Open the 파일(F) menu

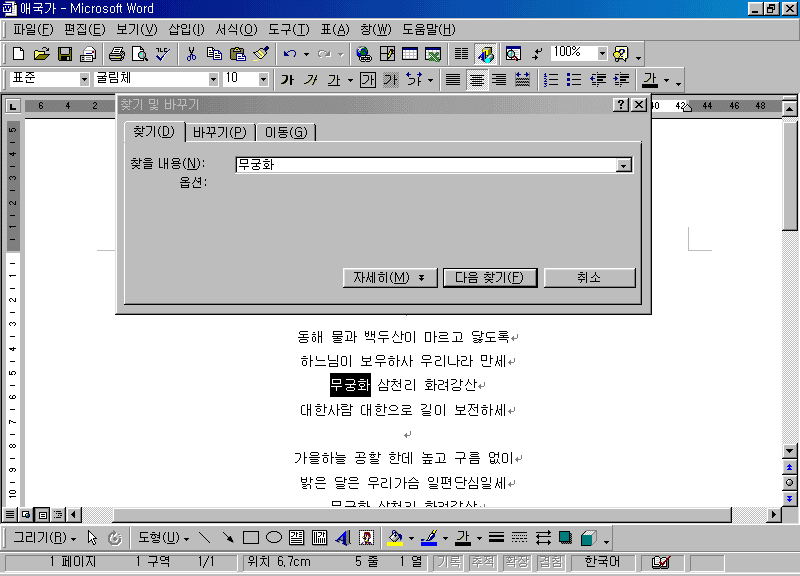tap(33, 30)
